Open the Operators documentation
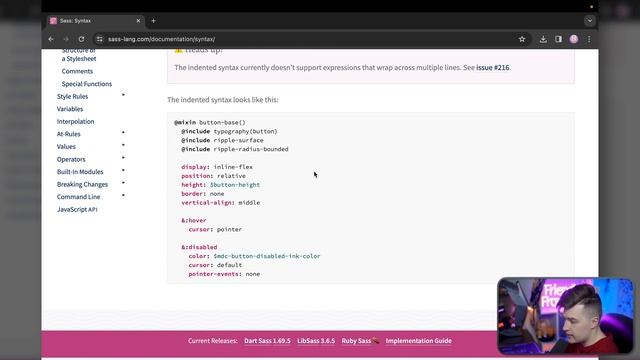Viewport: 640px width, 360px height. pos(71,159)
